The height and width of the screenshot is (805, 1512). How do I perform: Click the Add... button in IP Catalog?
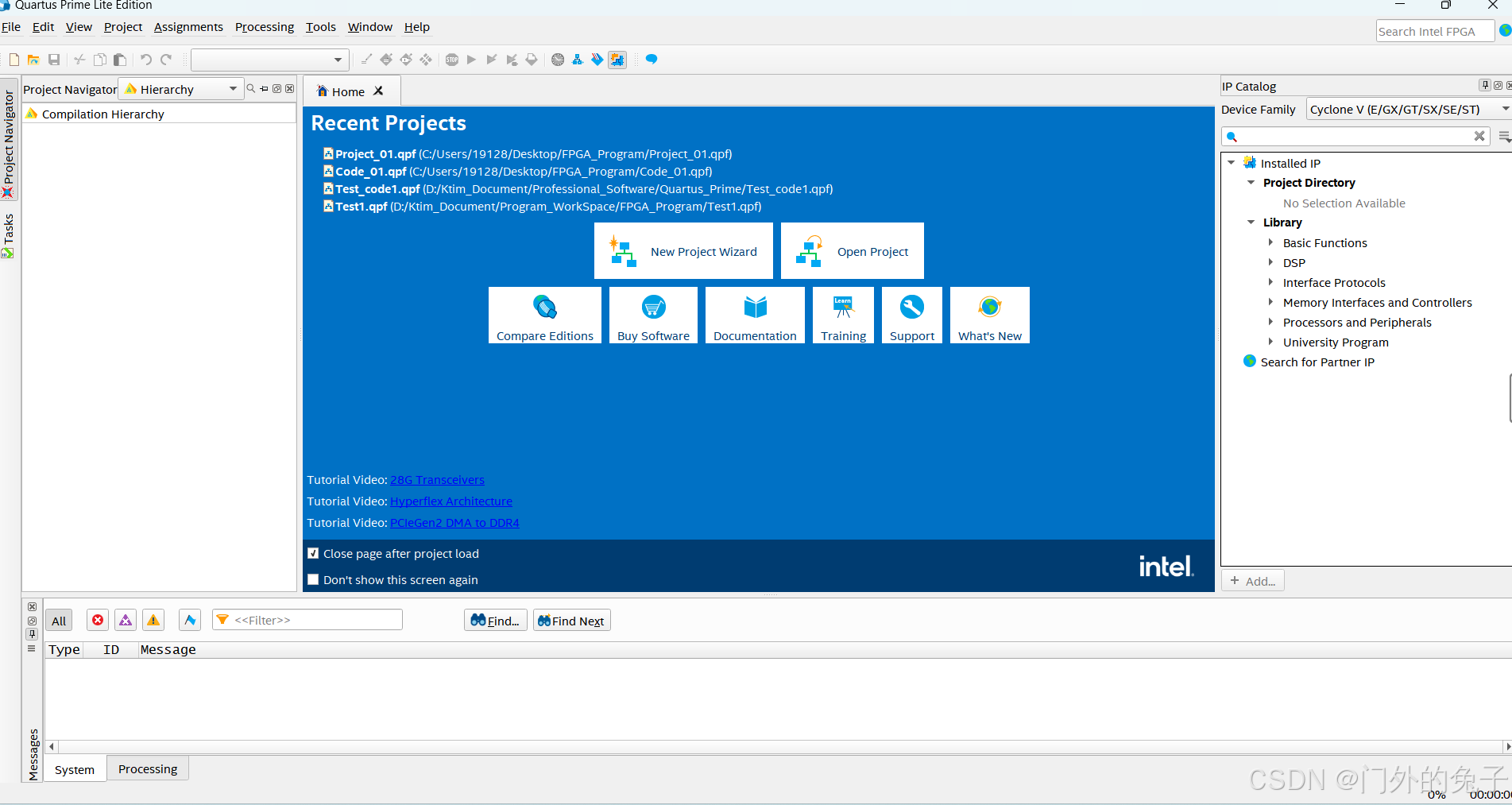pyautogui.click(x=1253, y=581)
